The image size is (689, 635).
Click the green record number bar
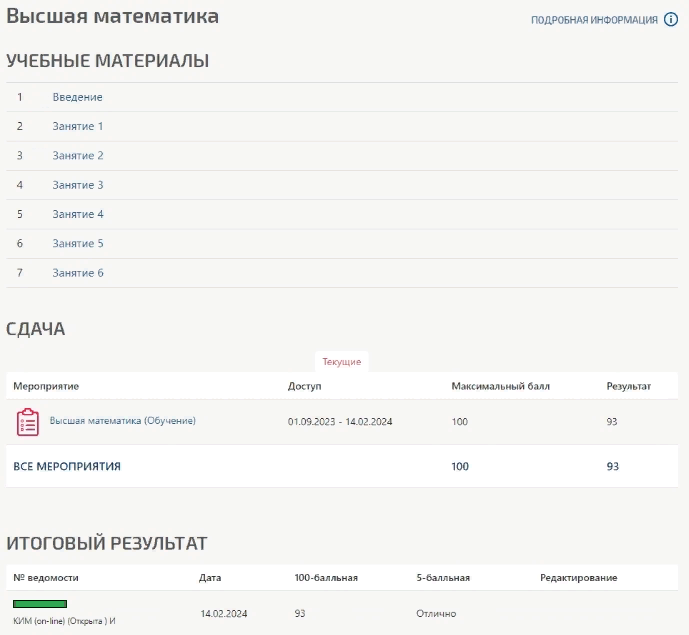point(40,604)
